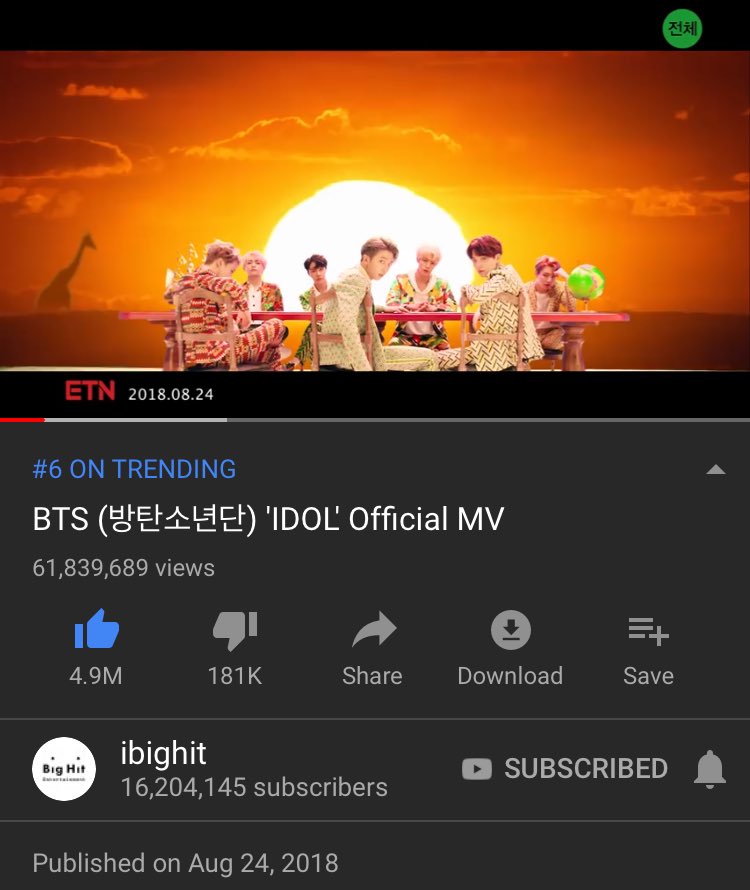Open the Big Hit channel avatar
Viewport: 750px width, 890px height.
pos(64,769)
